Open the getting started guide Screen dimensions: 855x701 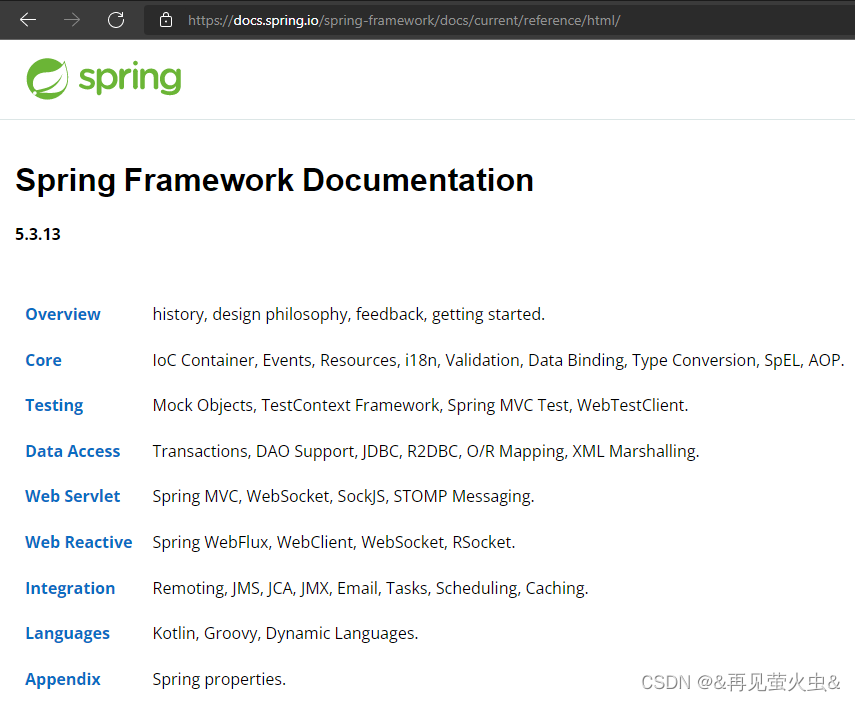tap(486, 314)
